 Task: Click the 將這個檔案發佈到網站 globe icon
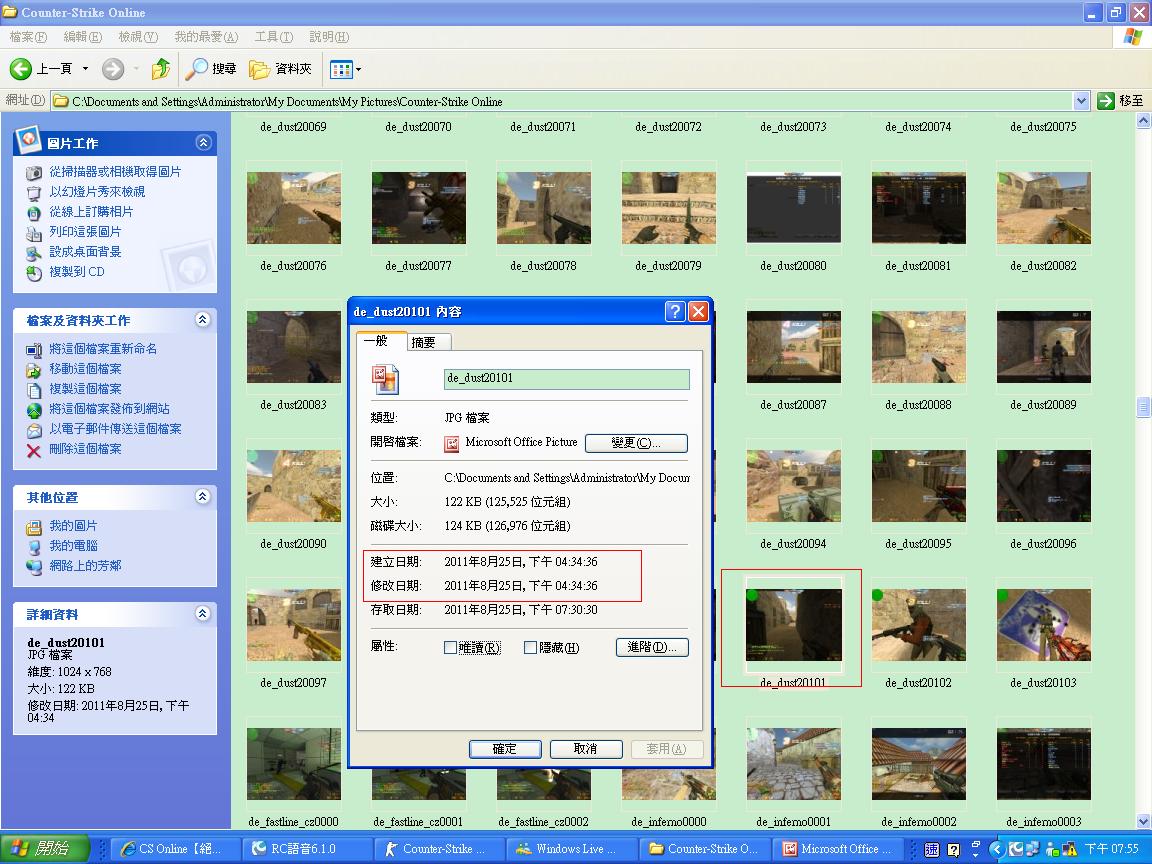click(x=34, y=410)
